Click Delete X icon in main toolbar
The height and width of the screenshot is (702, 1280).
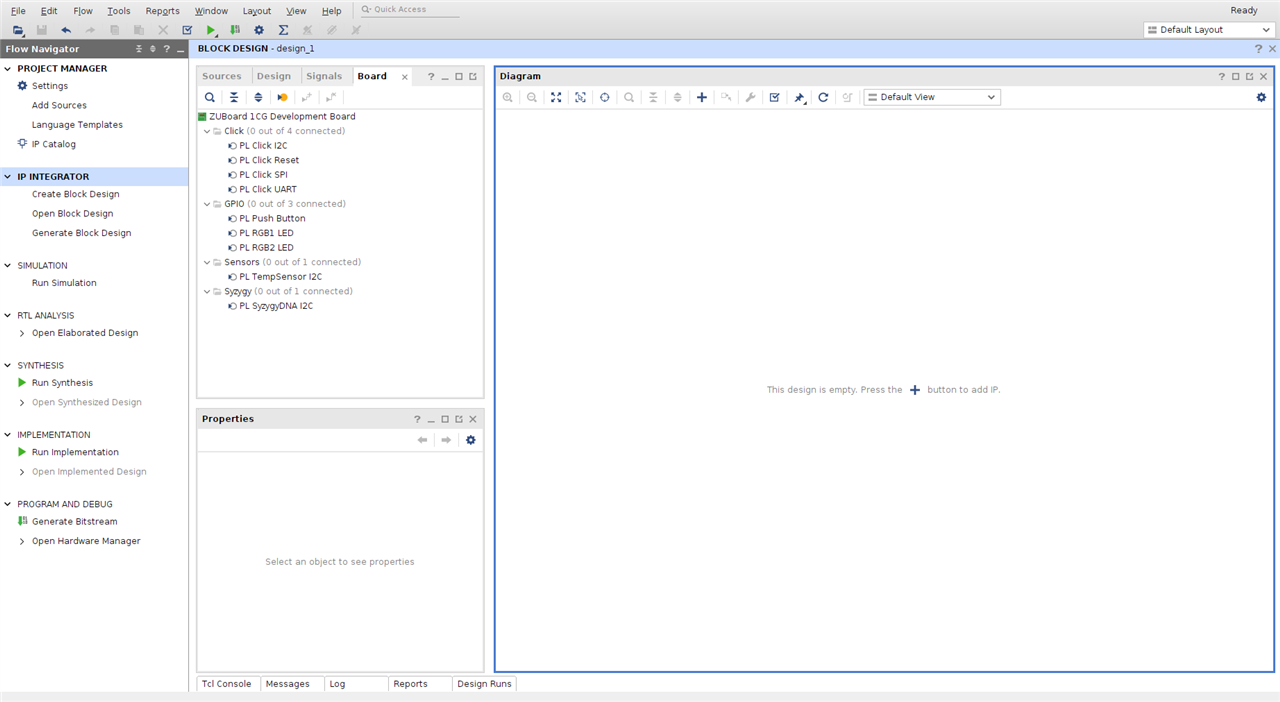[x=163, y=30]
